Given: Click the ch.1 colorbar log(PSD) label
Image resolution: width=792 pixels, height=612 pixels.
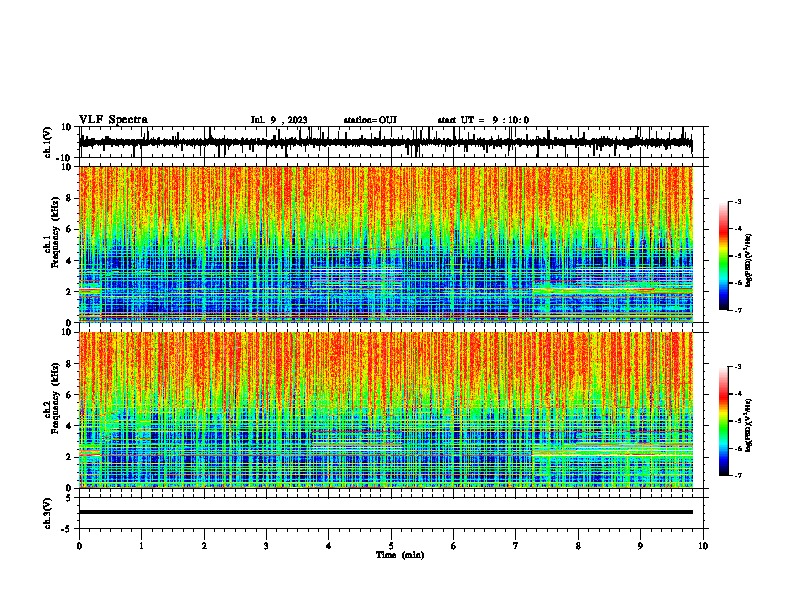Looking at the screenshot, I should click(x=749, y=261).
